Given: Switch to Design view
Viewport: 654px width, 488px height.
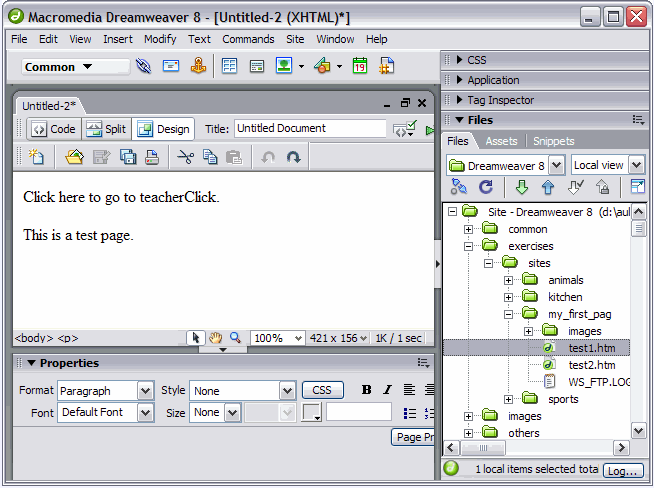Looking at the screenshot, I should point(163,129).
